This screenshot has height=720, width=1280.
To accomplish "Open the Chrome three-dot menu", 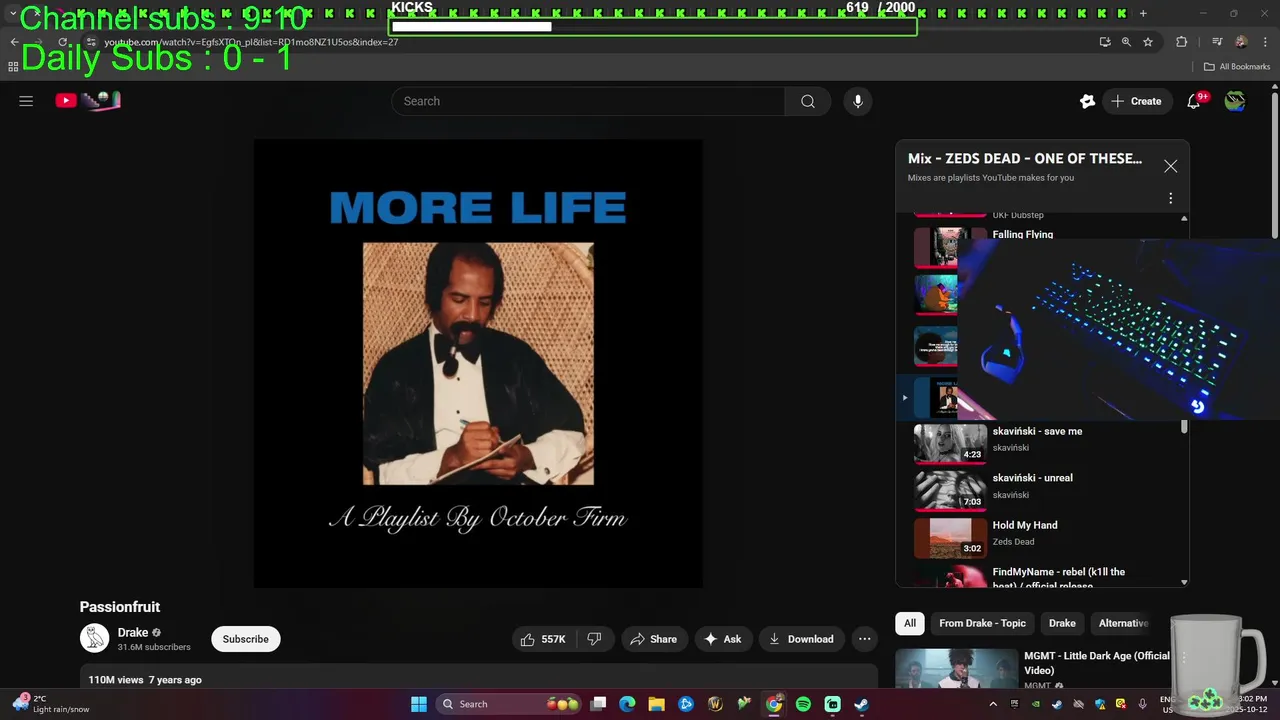I will pyautogui.click(x=1263, y=42).
